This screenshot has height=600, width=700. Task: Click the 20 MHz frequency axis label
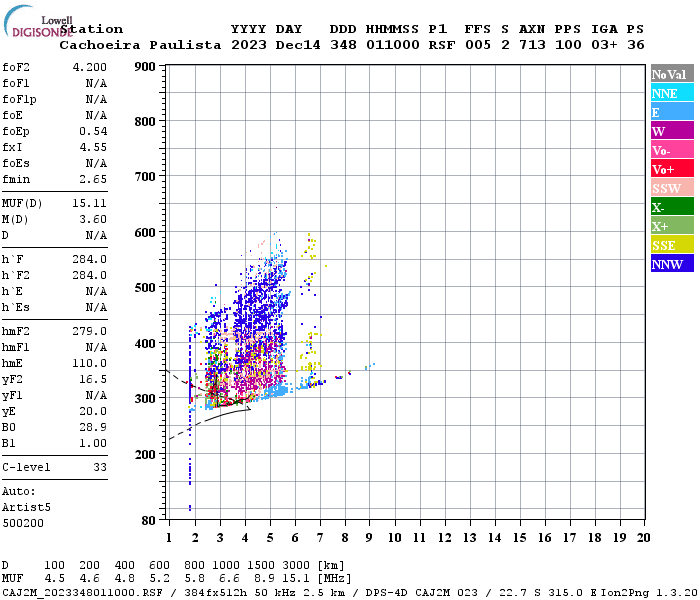(643, 538)
